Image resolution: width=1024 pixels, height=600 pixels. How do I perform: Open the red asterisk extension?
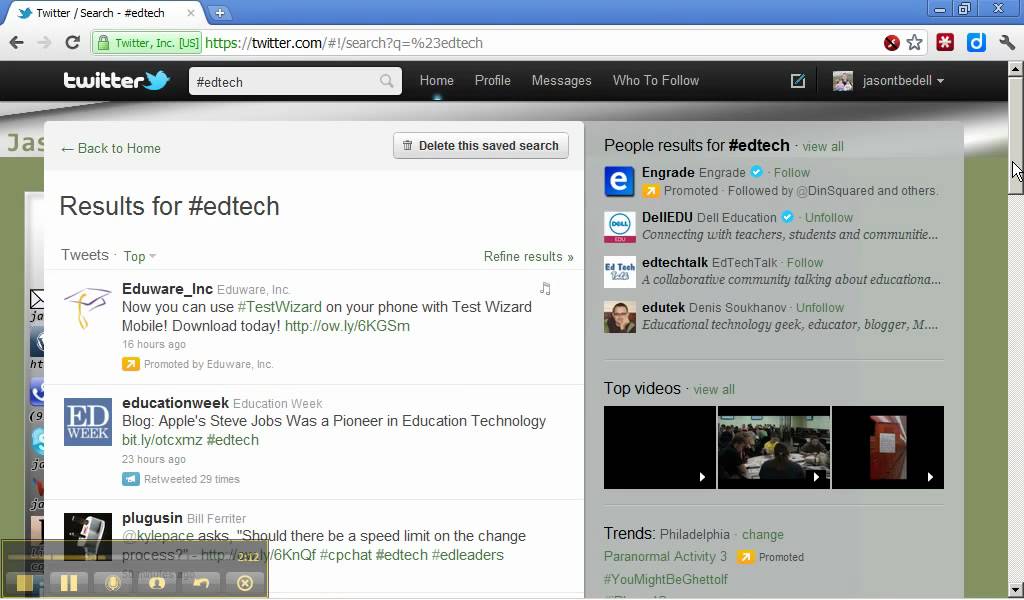coord(945,42)
